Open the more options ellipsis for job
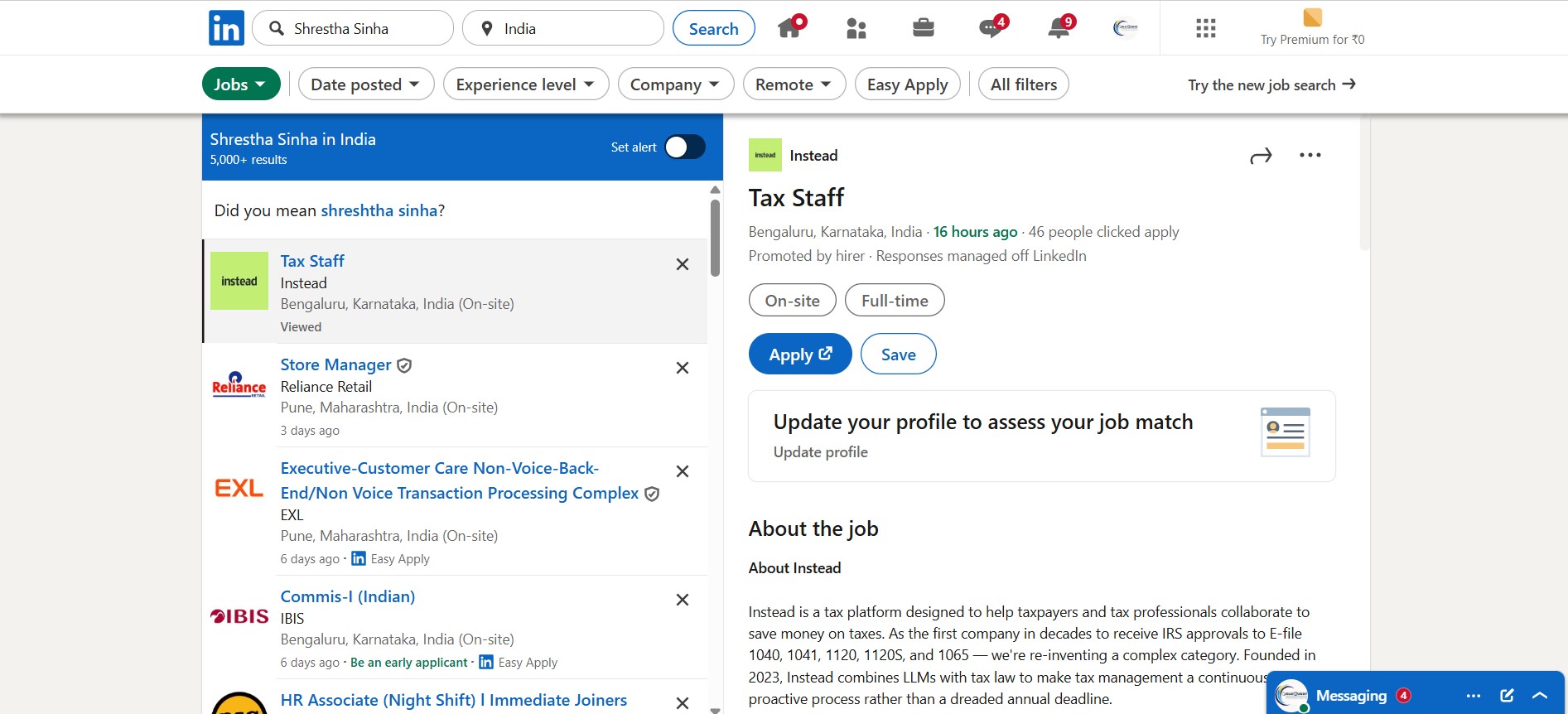 (x=1310, y=155)
